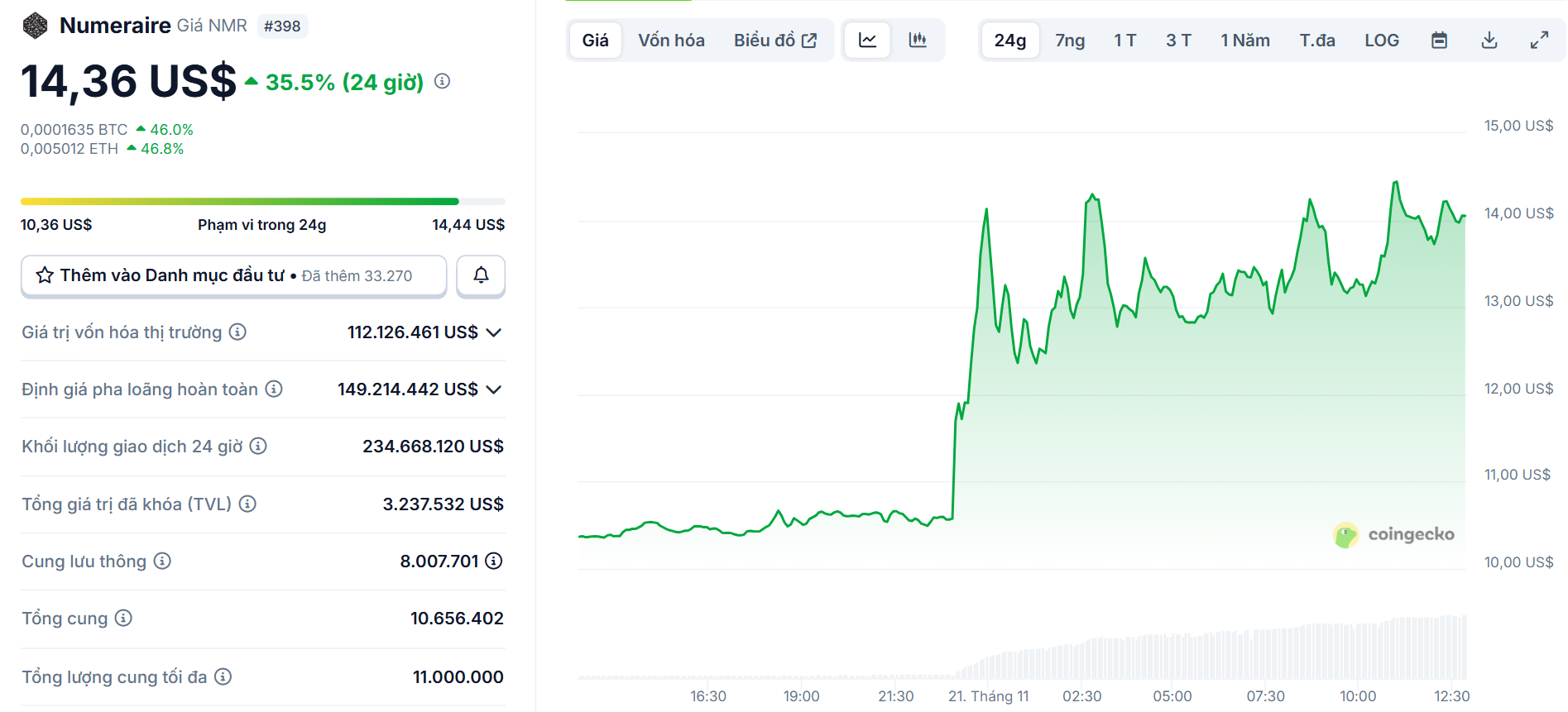1568x712 pixels.
Task: Expand the chart to fullscreen
Action: [x=1539, y=40]
